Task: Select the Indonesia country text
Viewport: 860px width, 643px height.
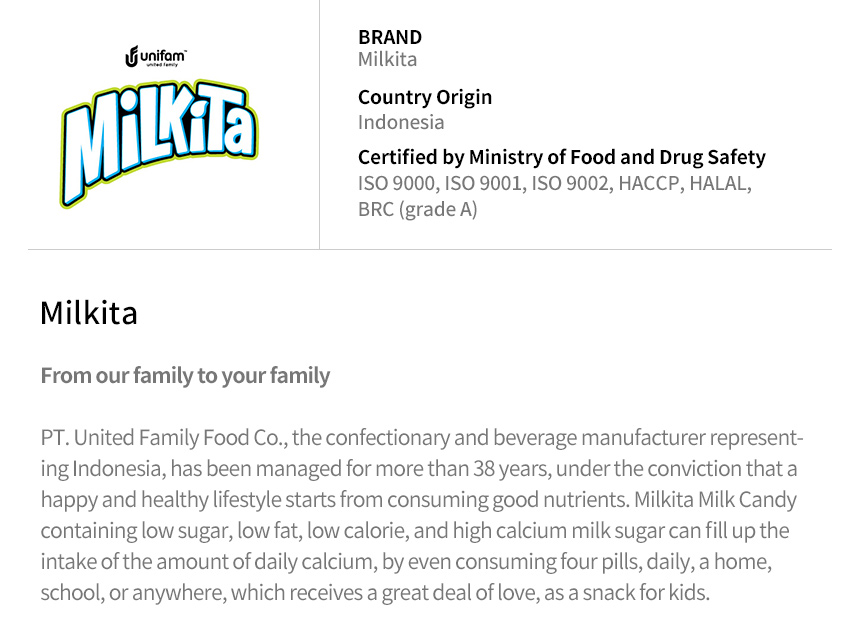Action: tap(401, 122)
